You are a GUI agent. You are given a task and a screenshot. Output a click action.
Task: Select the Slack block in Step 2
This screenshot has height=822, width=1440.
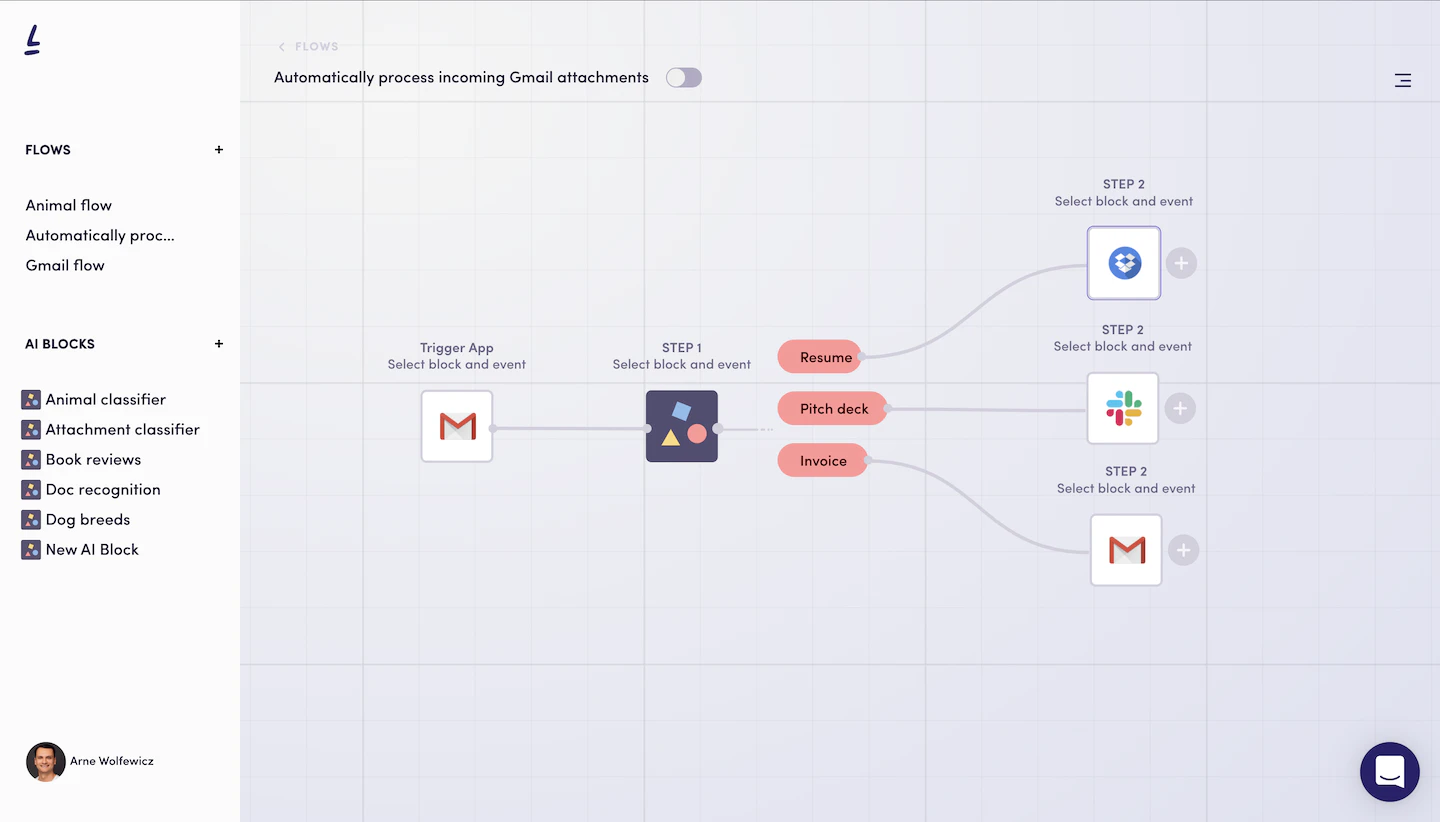click(x=1122, y=408)
